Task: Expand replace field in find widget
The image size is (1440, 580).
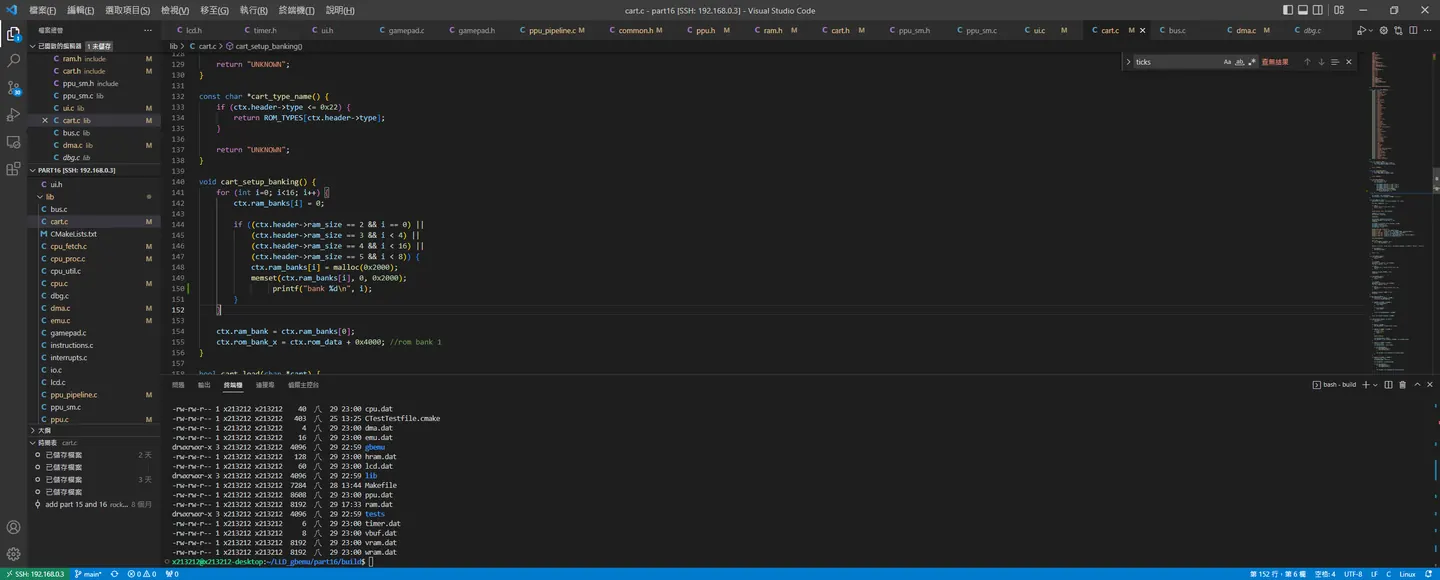Action: coord(1128,62)
